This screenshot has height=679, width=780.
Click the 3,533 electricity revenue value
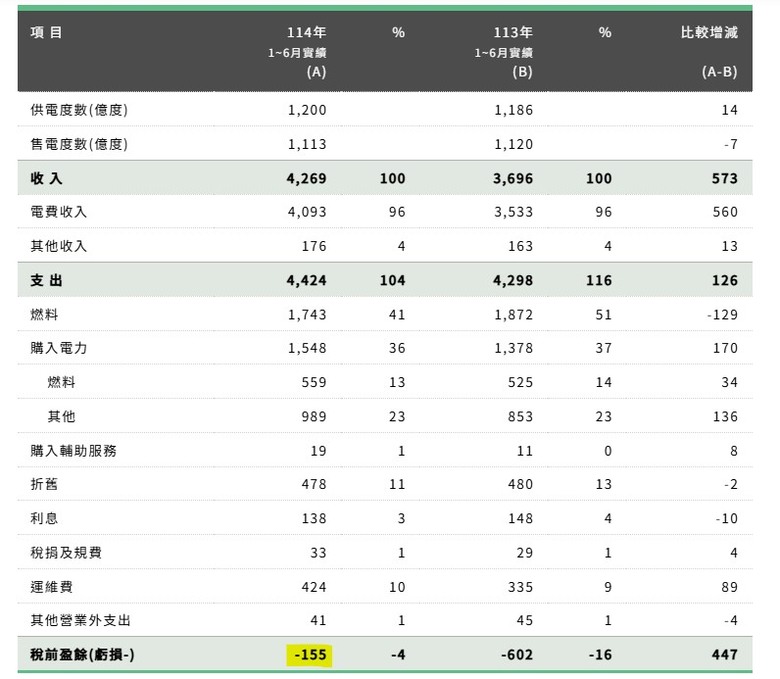pyautogui.click(x=513, y=212)
